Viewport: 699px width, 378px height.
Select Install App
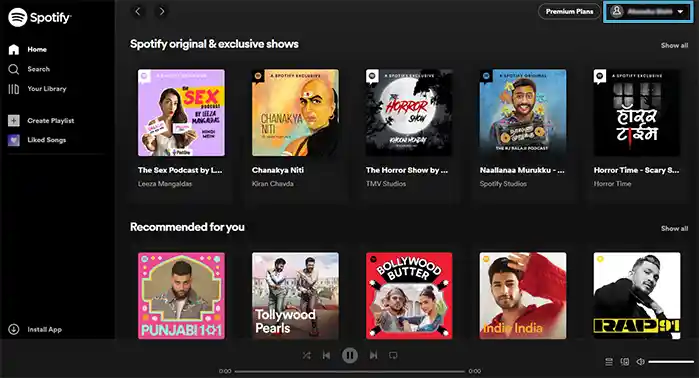point(45,329)
